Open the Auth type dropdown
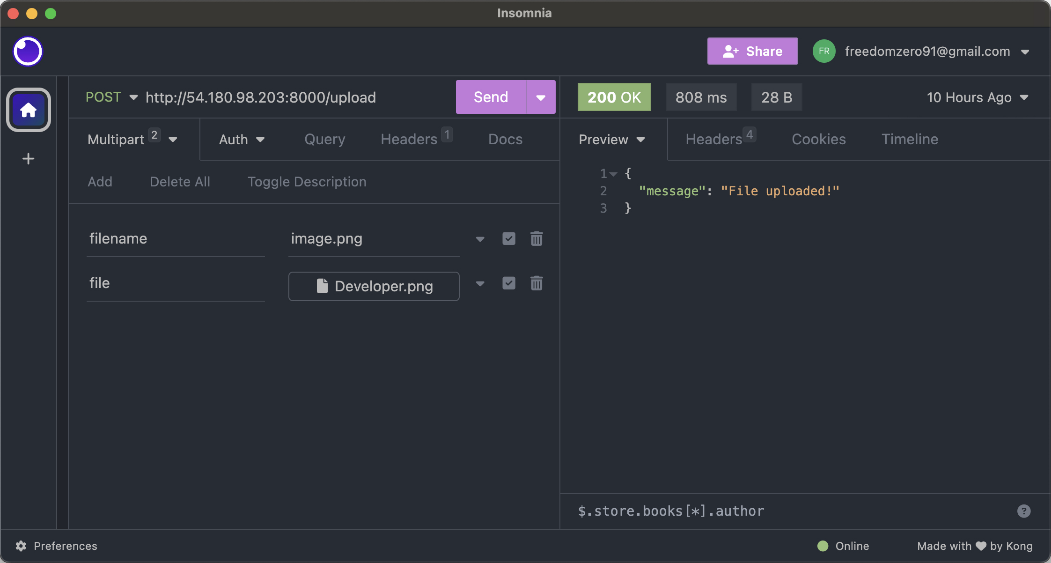The height and width of the screenshot is (563, 1051). 242,139
